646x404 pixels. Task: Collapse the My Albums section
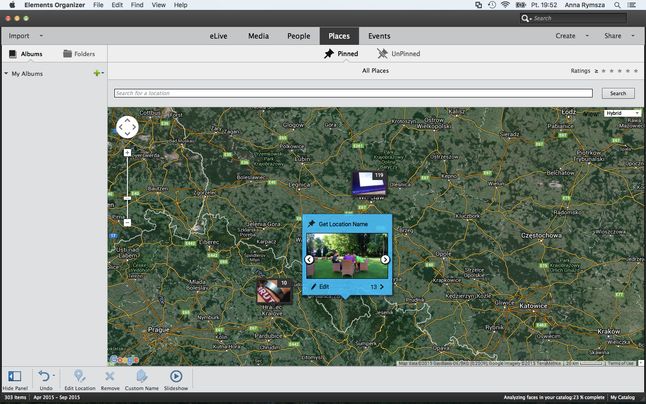point(6,73)
